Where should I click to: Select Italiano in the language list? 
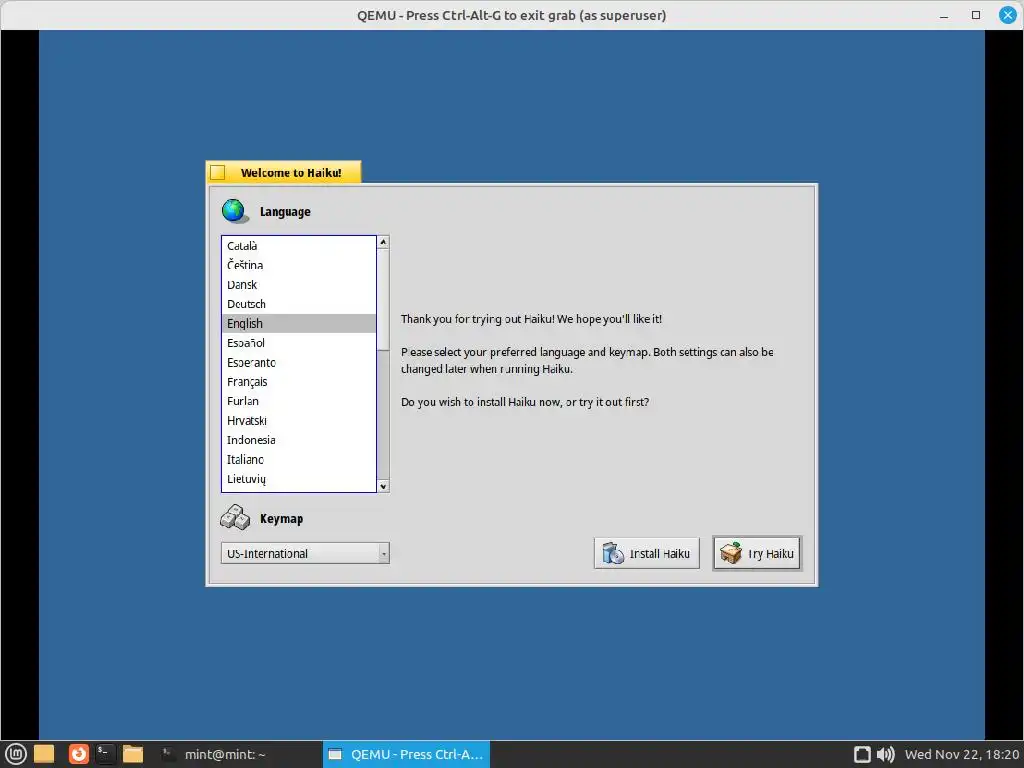coord(298,459)
